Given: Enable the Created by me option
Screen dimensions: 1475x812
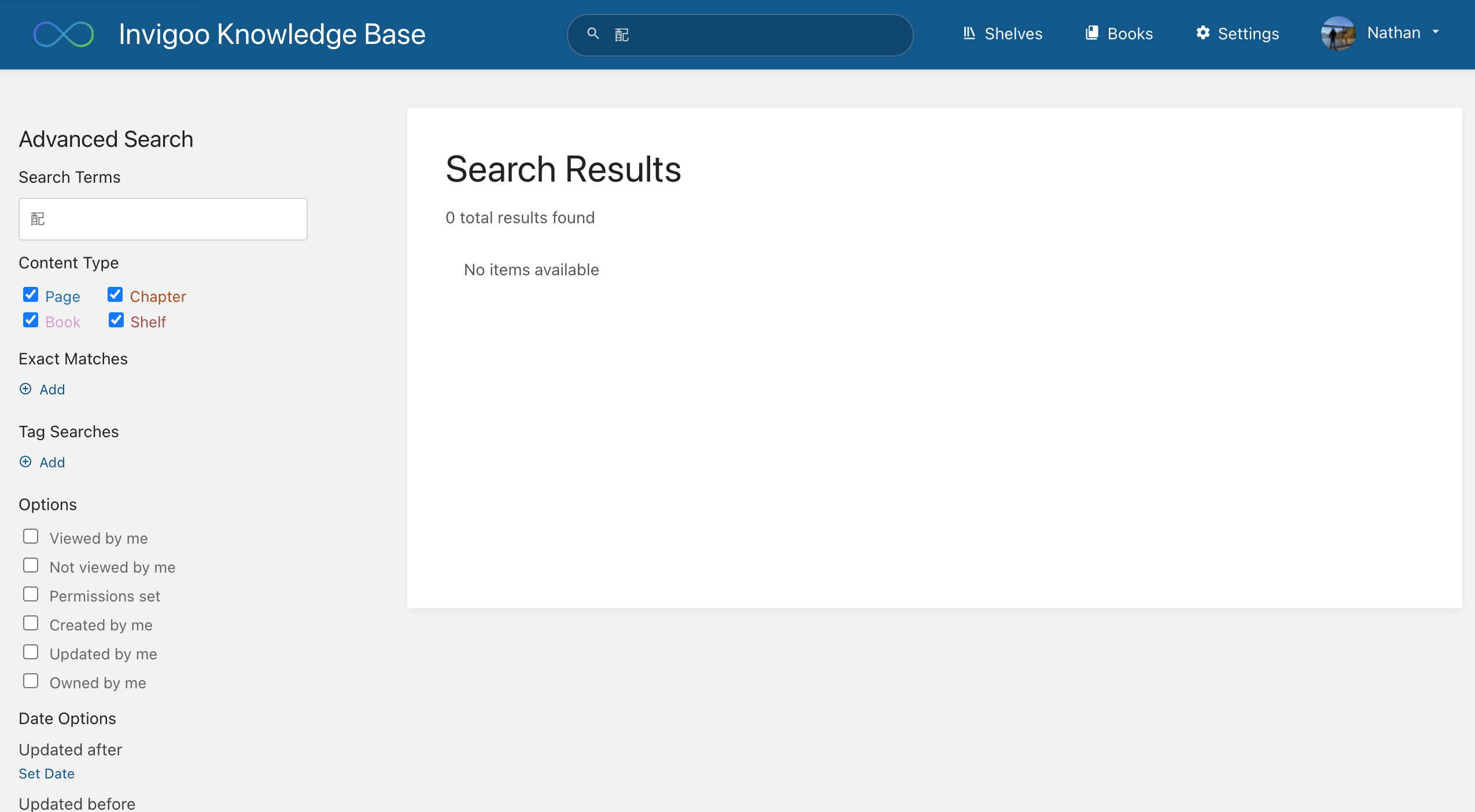Looking at the screenshot, I should tap(31, 623).
